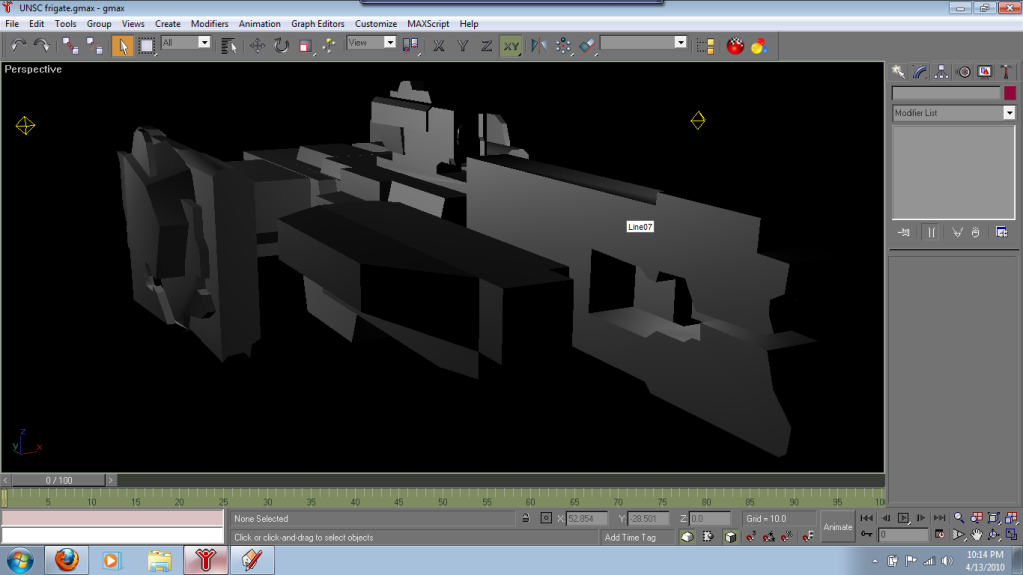Open the Display command panel
The image size is (1023, 575).
click(985, 72)
